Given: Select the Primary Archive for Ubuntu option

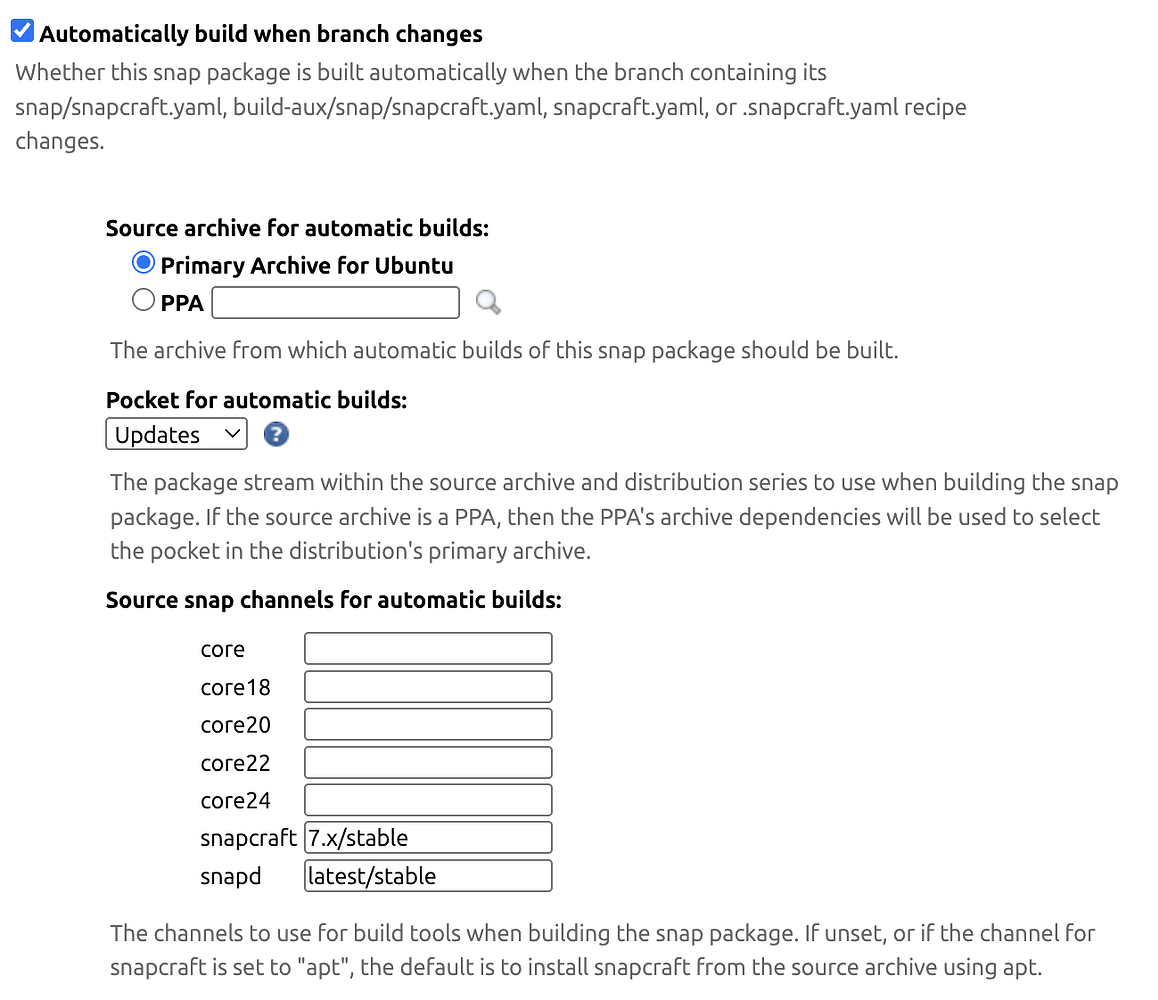Looking at the screenshot, I should 143,262.
